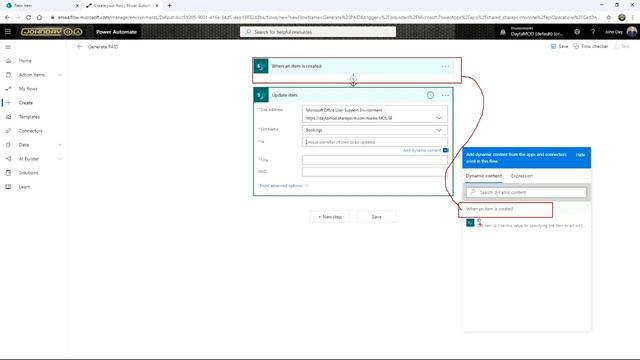Open help question mark icon
Image resolution: width=640 pixels, height=360 pixels.
[x=593, y=32]
